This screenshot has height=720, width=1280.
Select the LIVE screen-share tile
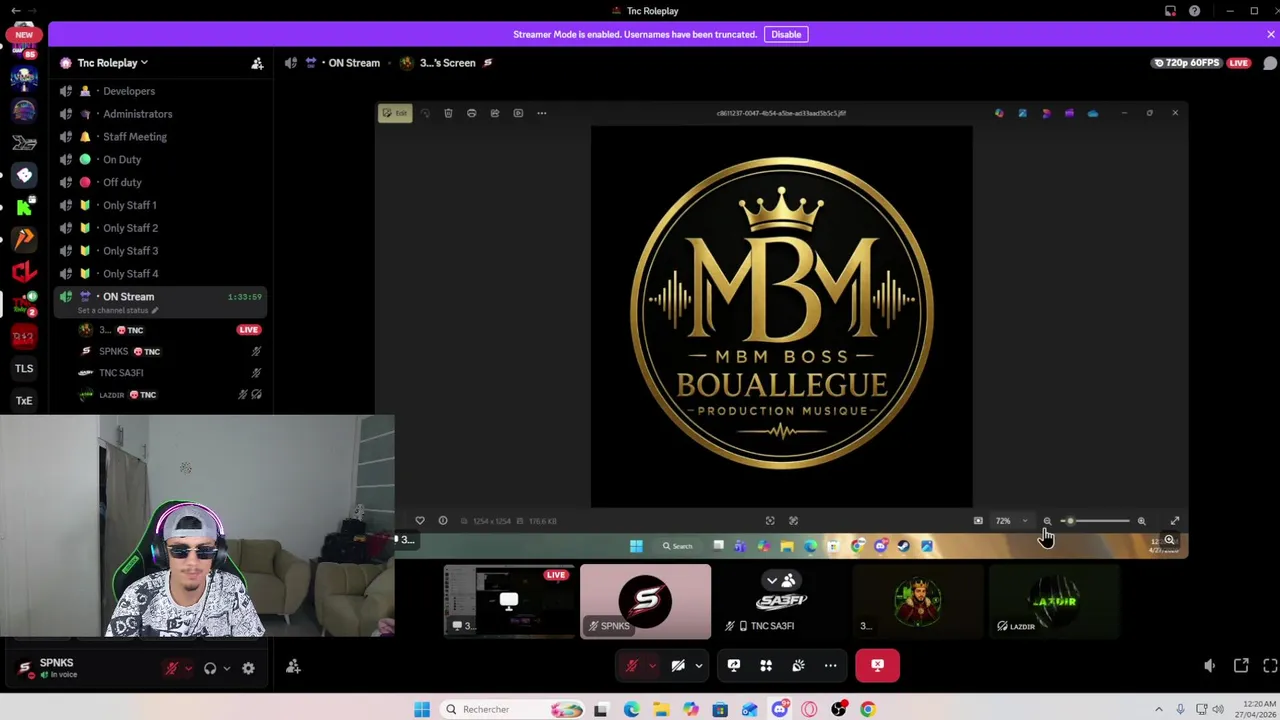[509, 602]
